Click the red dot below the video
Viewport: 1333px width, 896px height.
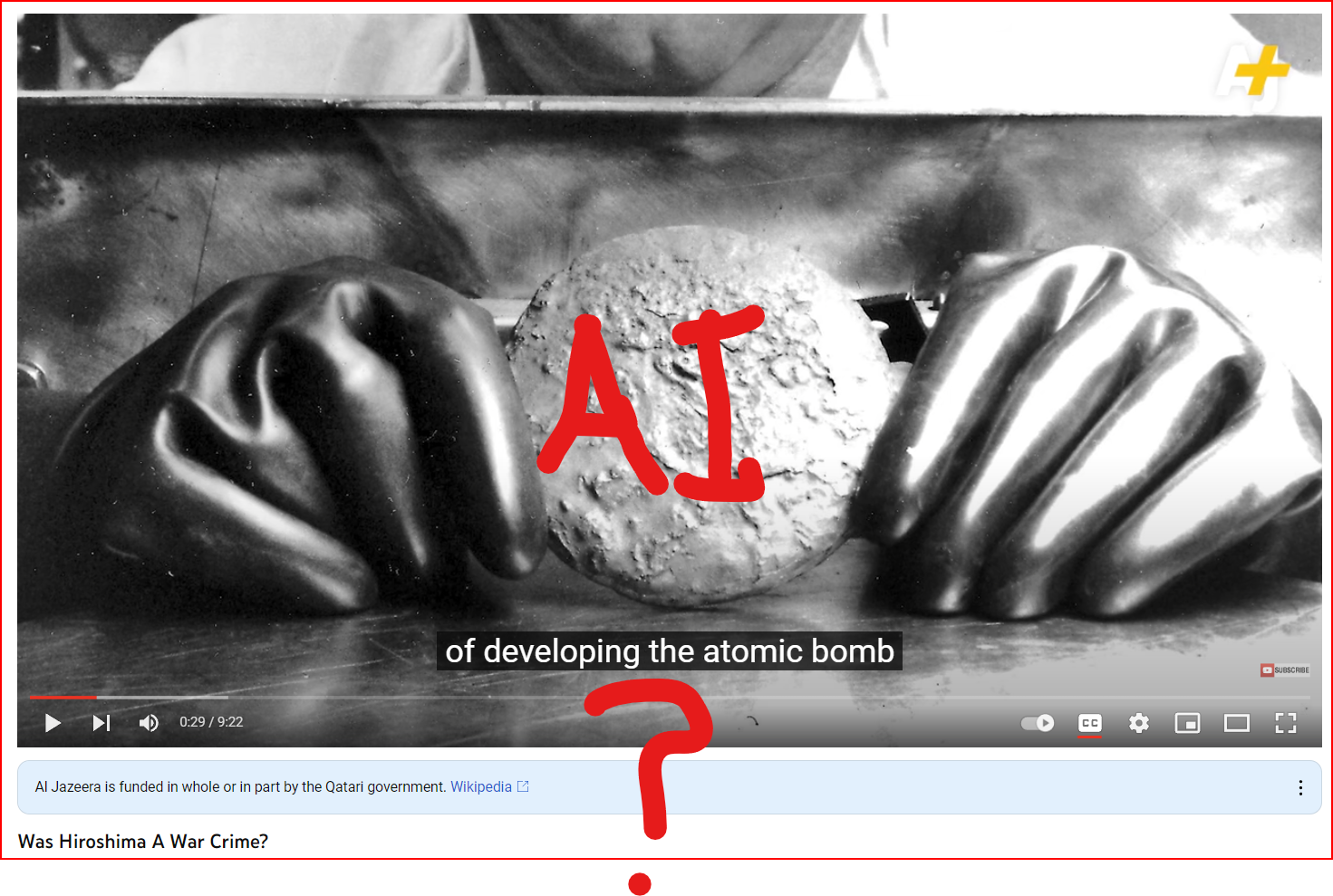click(x=640, y=884)
